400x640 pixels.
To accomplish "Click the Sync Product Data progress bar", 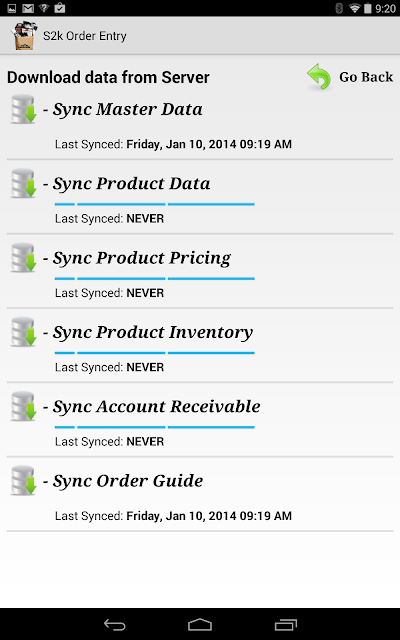I will coord(155,204).
